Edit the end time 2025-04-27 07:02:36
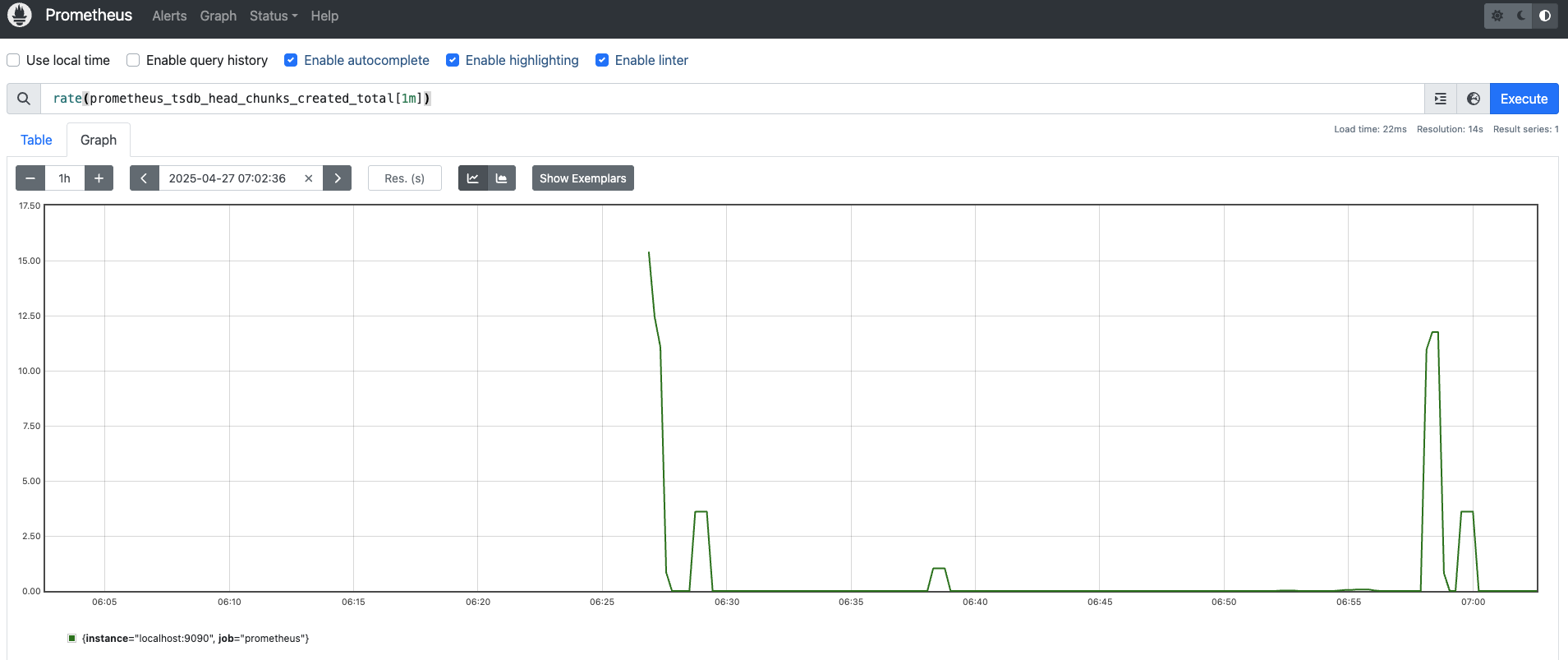 [228, 178]
